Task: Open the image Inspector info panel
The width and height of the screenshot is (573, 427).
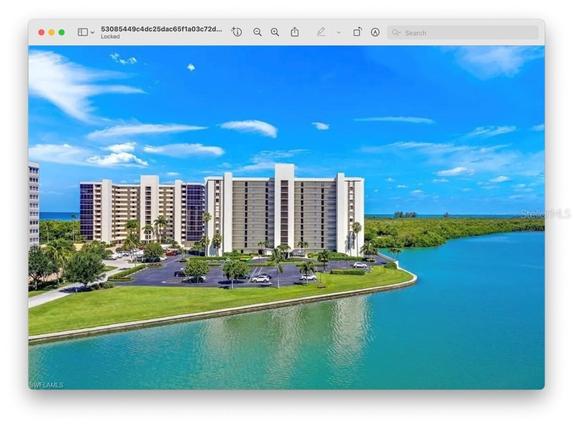Action: point(237,32)
